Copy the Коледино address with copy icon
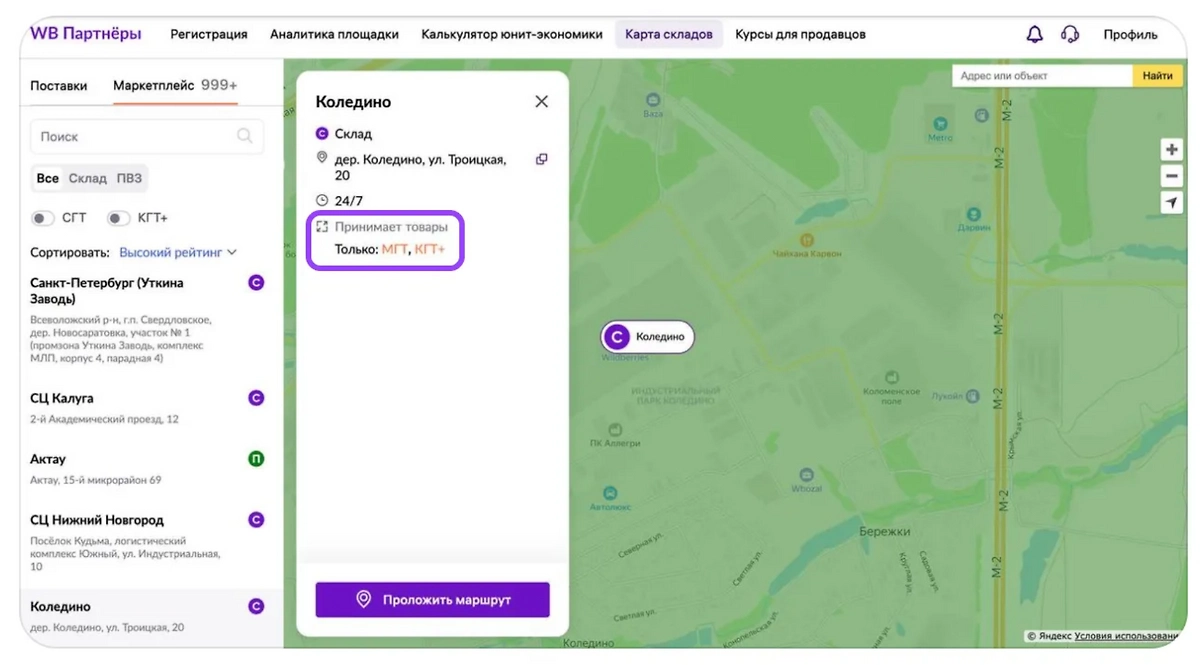This screenshot has width=1200, height=665. [x=541, y=159]
